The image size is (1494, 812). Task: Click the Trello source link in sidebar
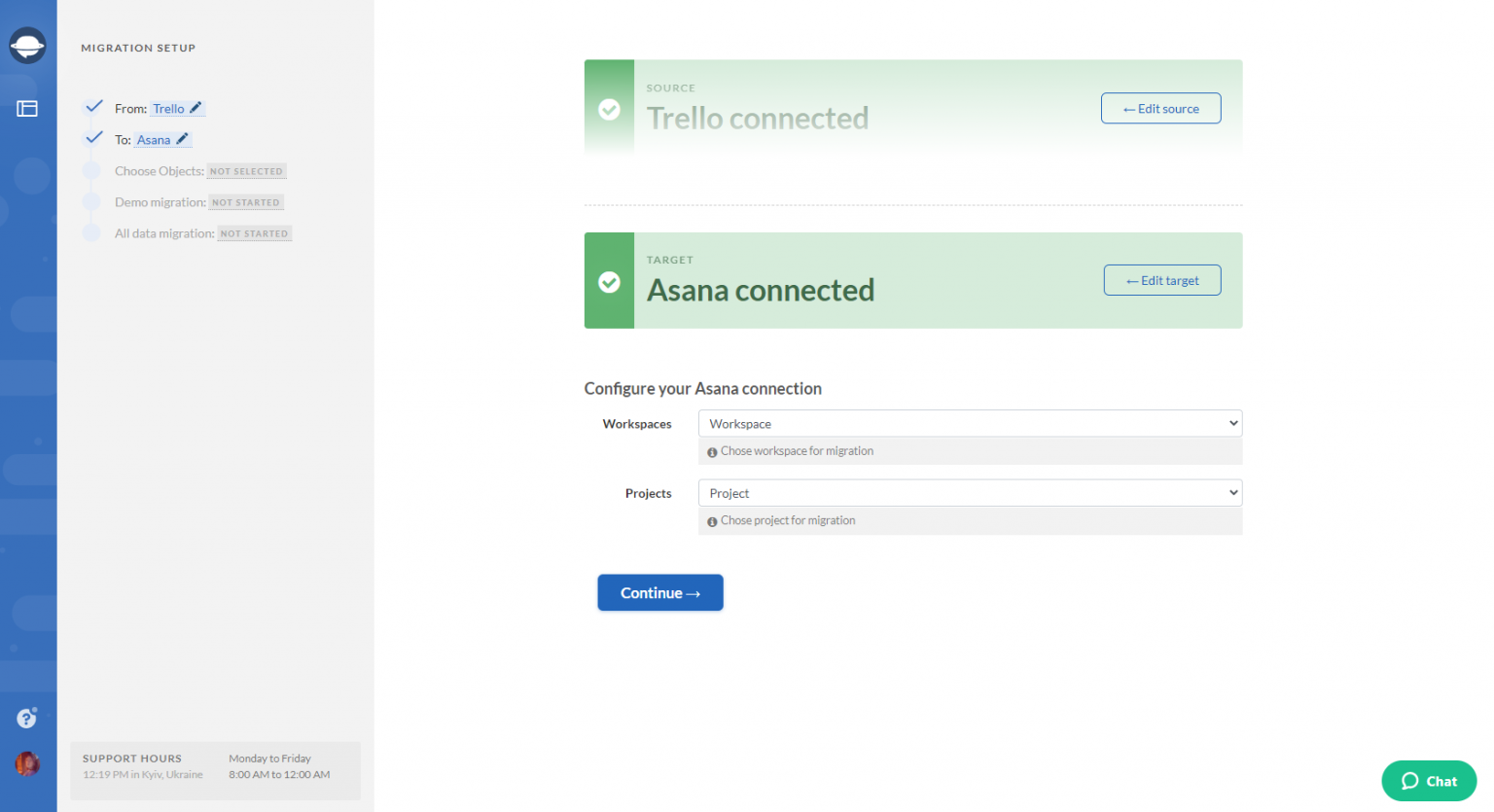tap(168, 109)
